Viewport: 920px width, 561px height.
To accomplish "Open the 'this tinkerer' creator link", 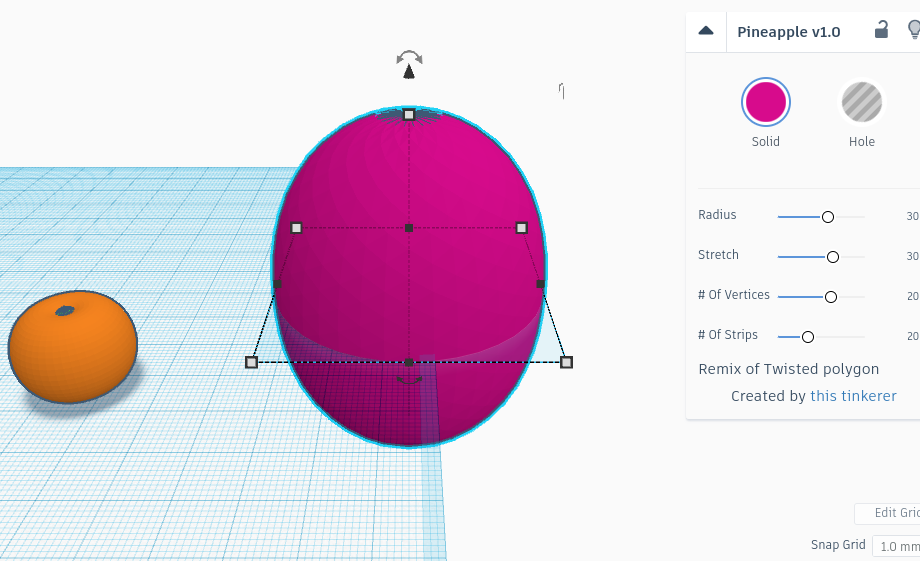I will pos(853,396).
